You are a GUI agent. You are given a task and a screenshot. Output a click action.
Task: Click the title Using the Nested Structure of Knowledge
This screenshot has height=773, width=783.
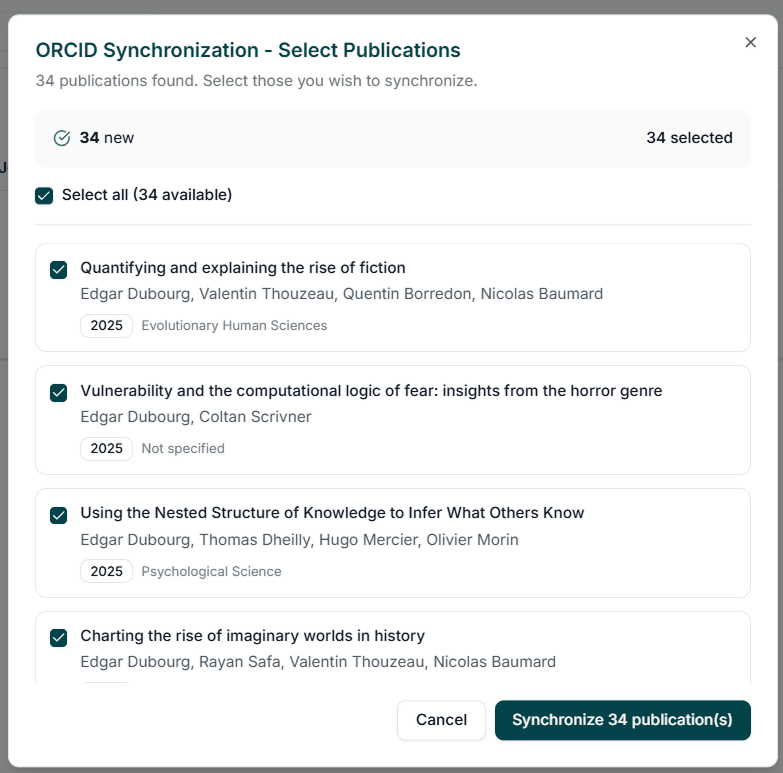tap(332, 513)
